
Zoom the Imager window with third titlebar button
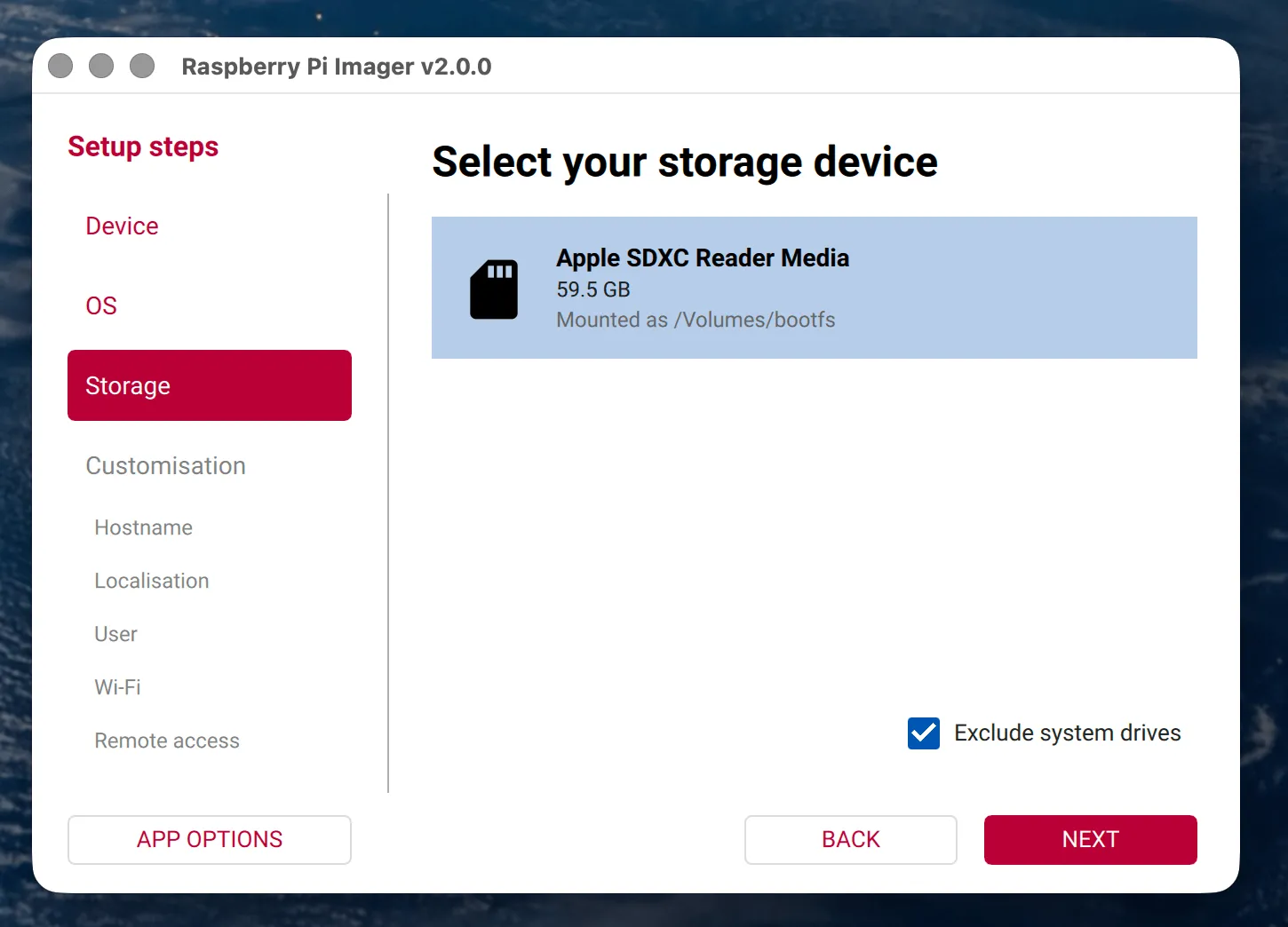[x=142, y=66]
